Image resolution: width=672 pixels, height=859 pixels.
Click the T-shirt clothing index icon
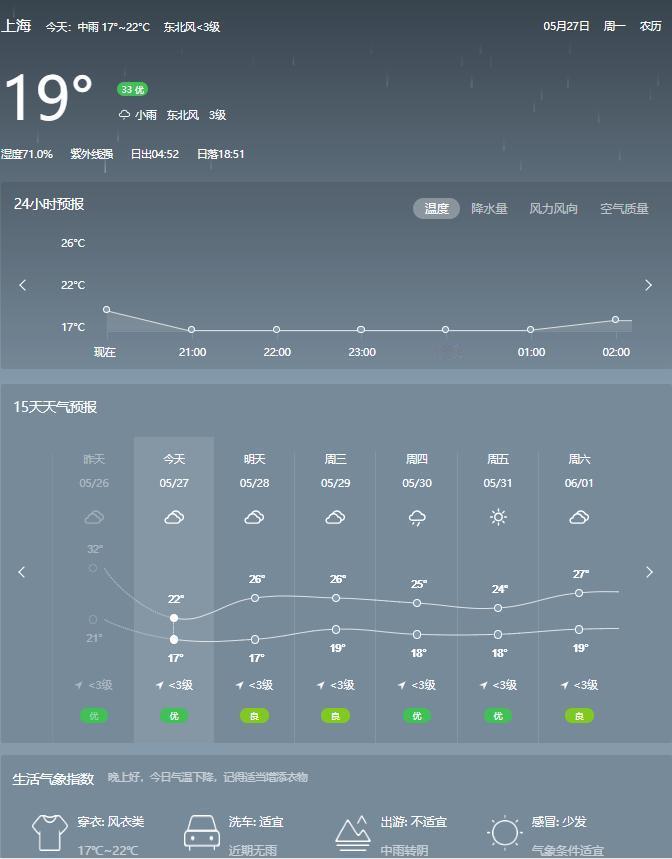(50, 833)
